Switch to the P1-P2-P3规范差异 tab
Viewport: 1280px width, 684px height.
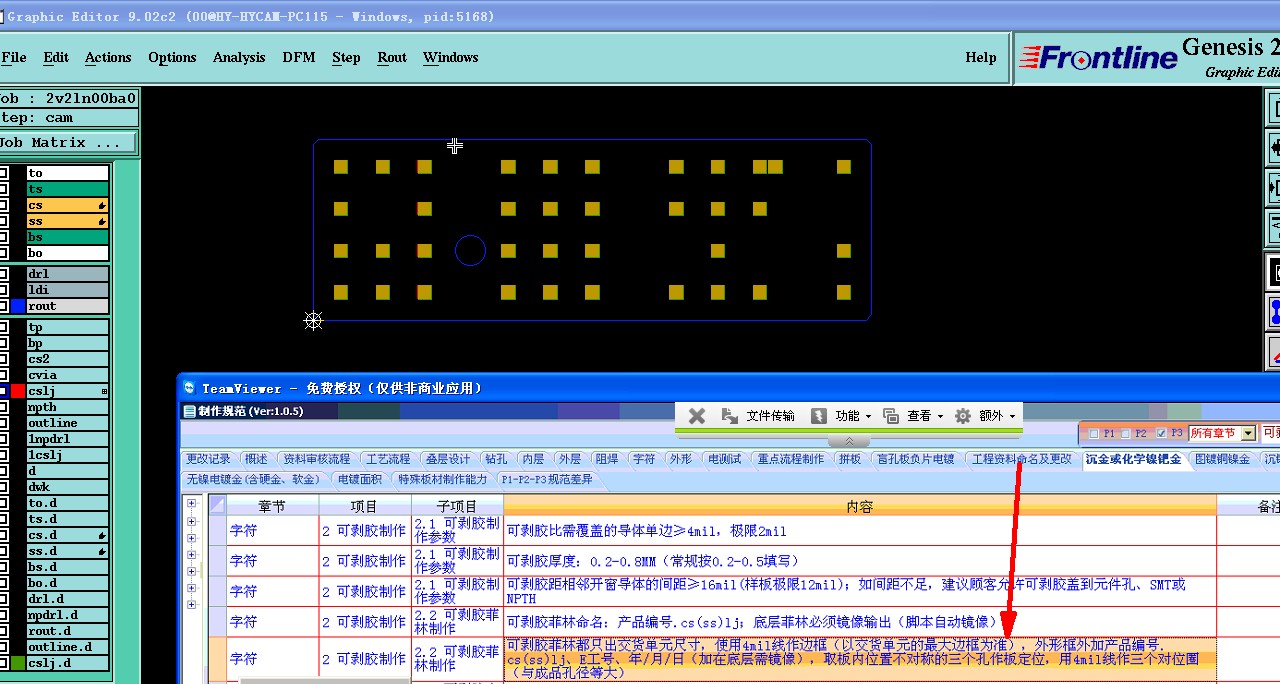click(547, 479)
